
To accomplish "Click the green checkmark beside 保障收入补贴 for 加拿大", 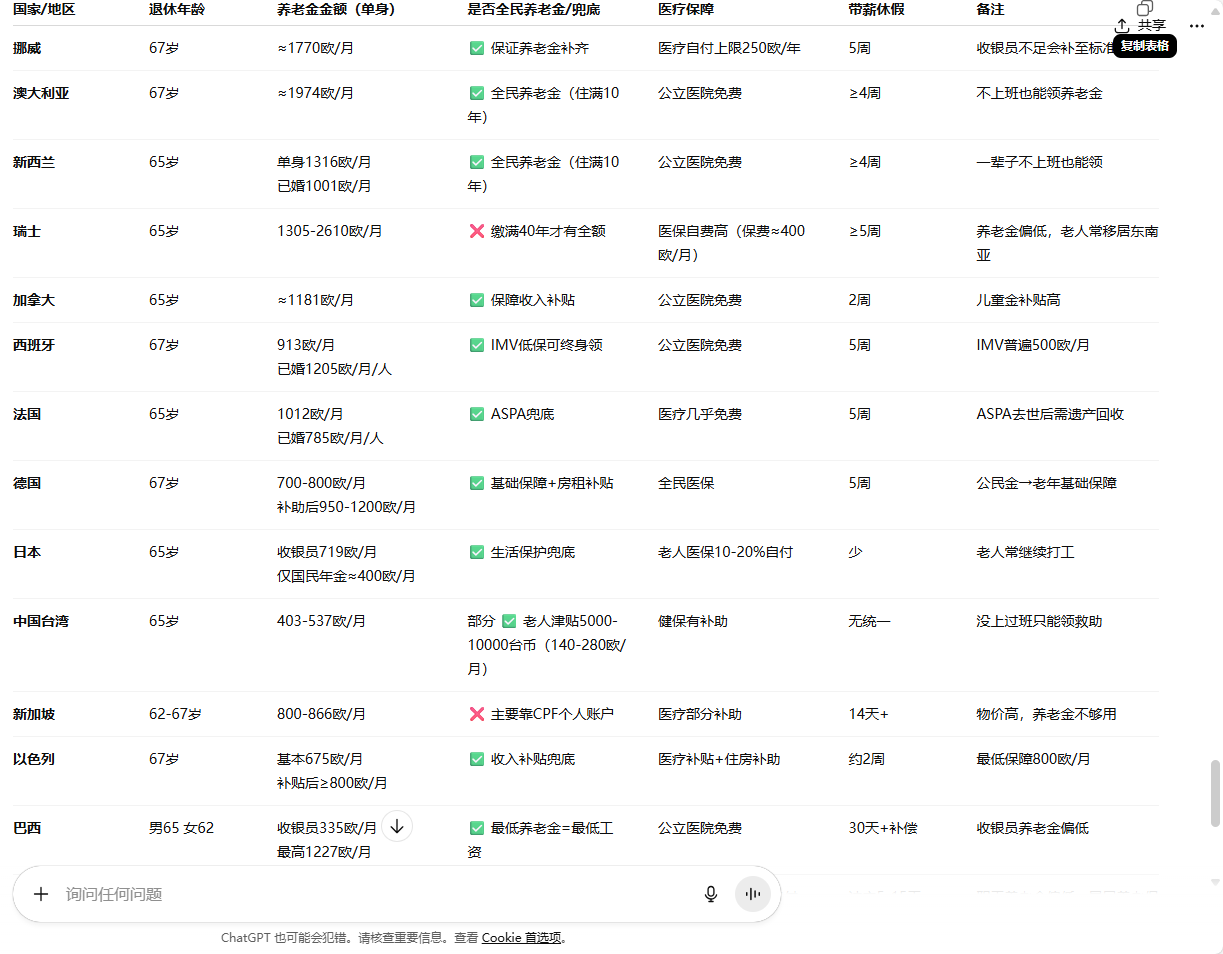I will (477, 299).
